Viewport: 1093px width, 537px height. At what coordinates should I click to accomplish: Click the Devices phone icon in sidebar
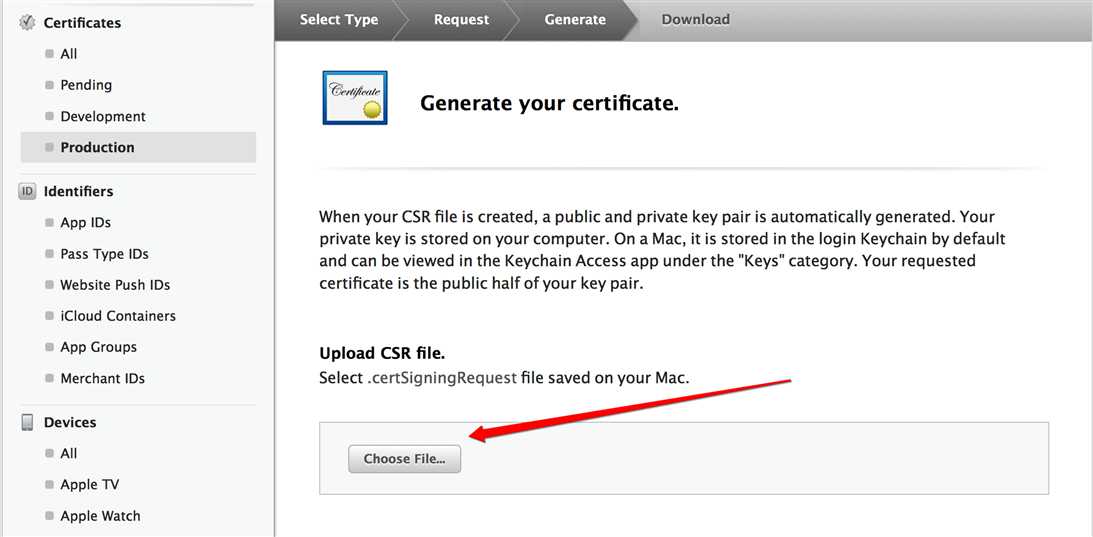coord(27,422)
